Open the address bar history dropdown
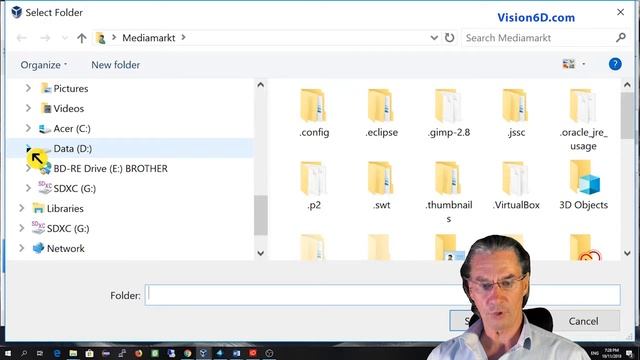Image resolution: width=640 pixels, height=360 pixels. coord(434,38)
